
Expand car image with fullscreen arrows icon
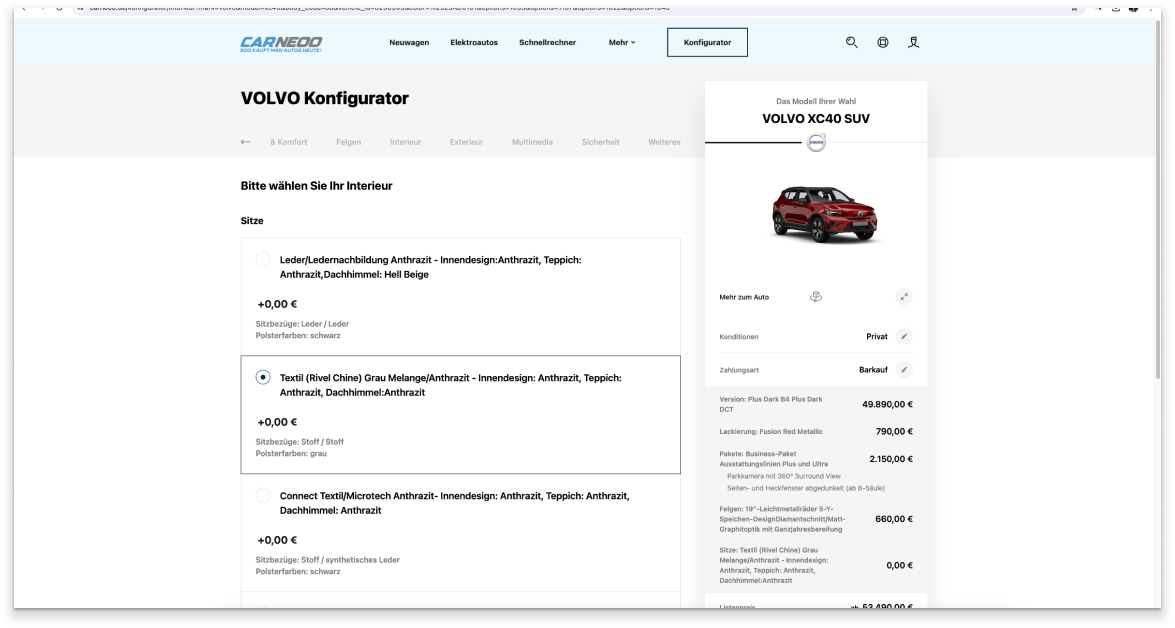(904, 297)
